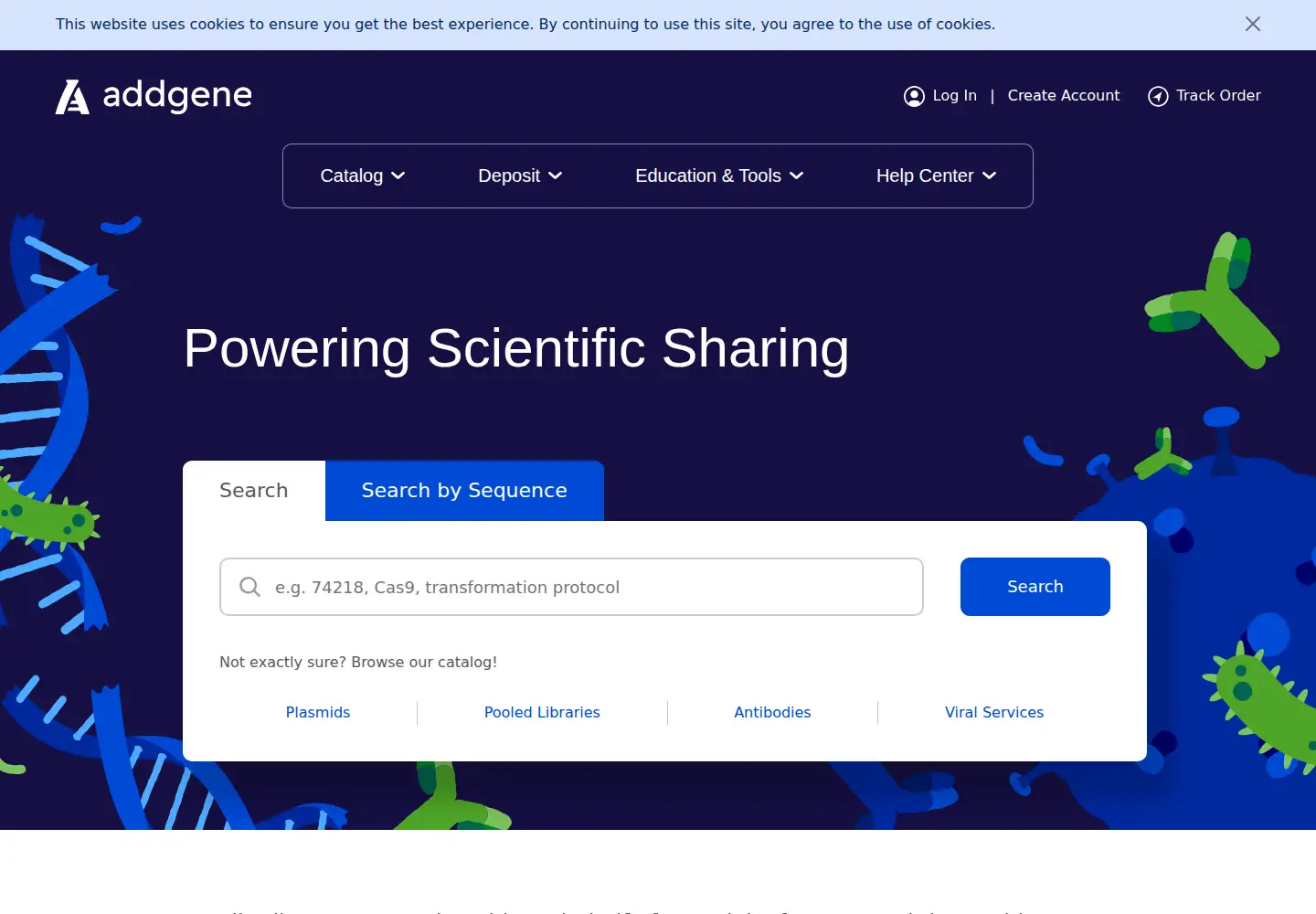Screen dimensions: 1316x914
Task: Focus the catalog search input field
Action: 571,587
